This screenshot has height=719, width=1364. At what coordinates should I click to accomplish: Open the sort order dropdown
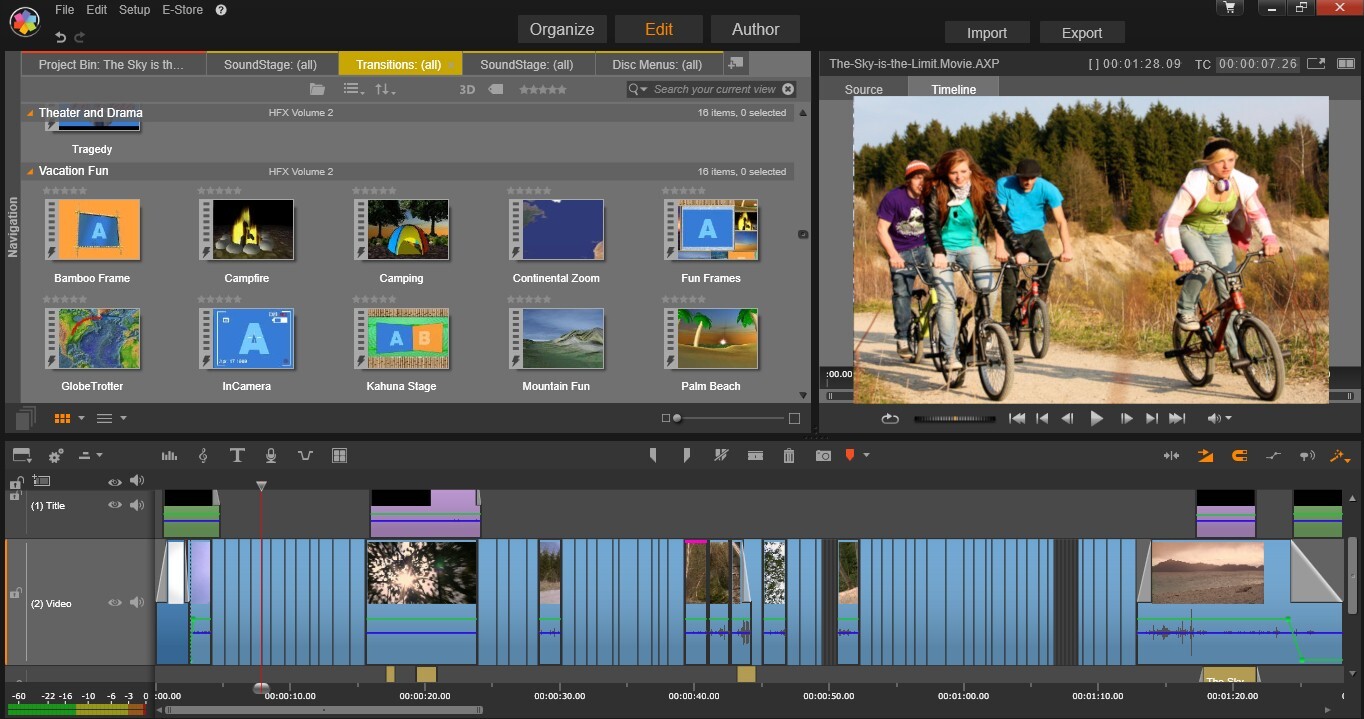click(x=385, y=89)
